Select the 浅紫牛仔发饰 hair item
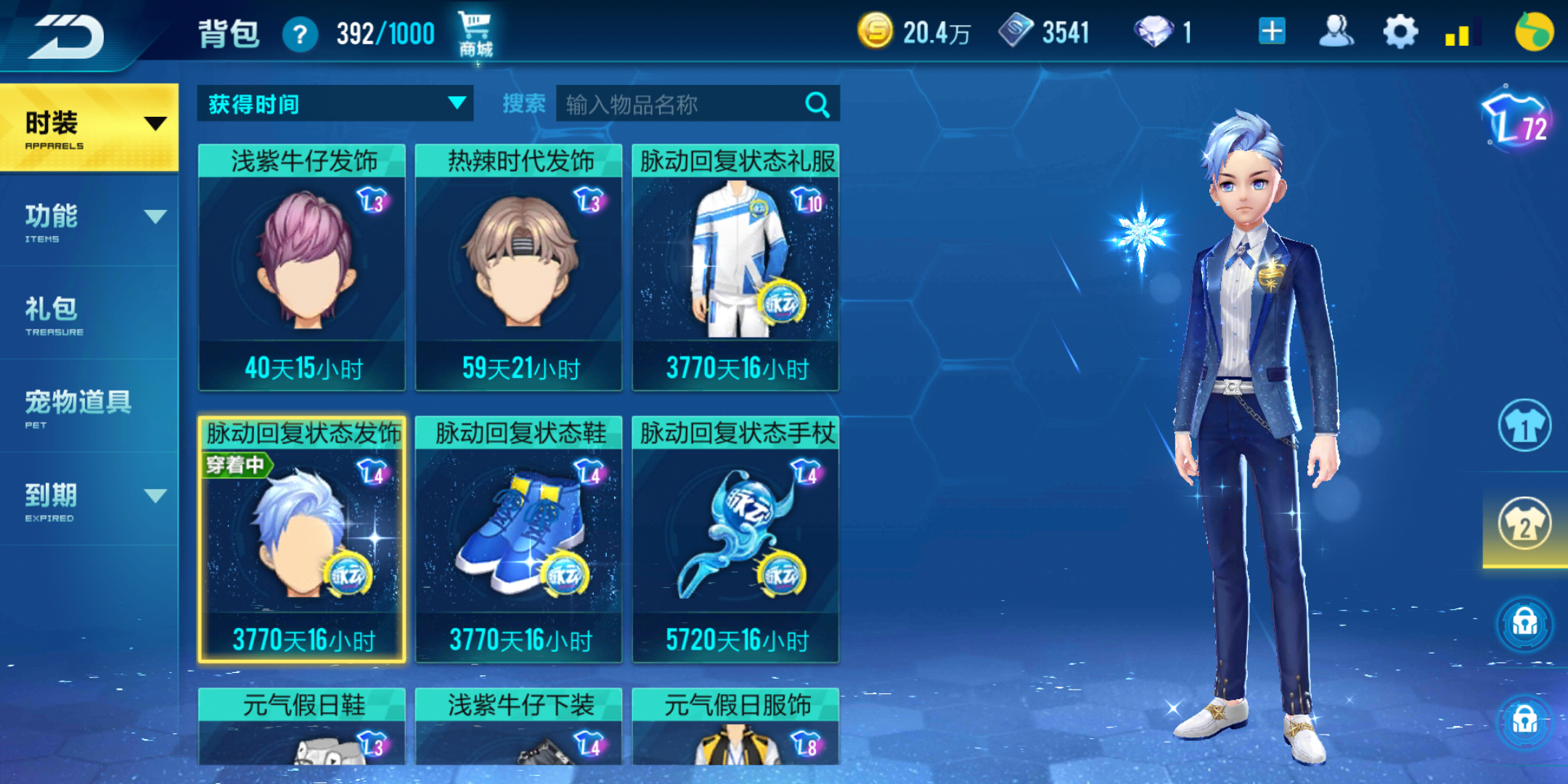Image resolution: width=1568 pixels, height=784 pixels. click(x=302, y=267)
